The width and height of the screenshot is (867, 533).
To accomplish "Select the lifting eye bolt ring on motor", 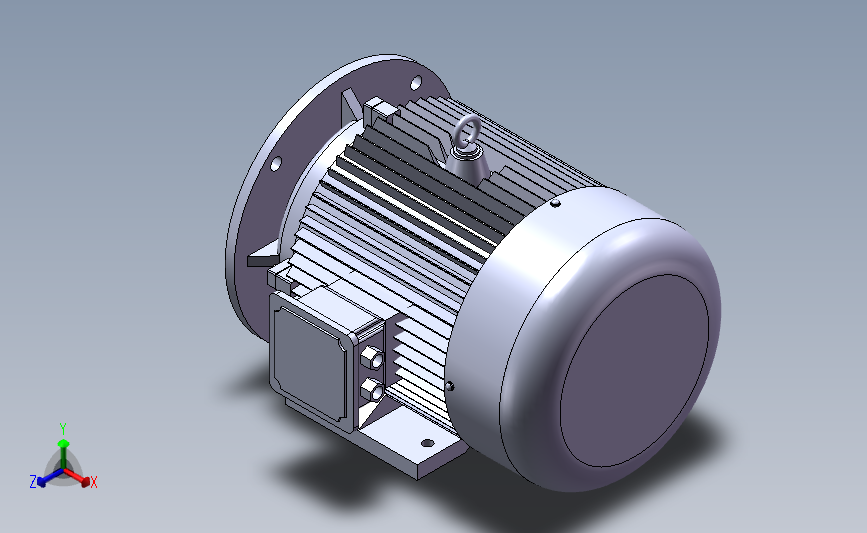I will click(x=467, y=130).
